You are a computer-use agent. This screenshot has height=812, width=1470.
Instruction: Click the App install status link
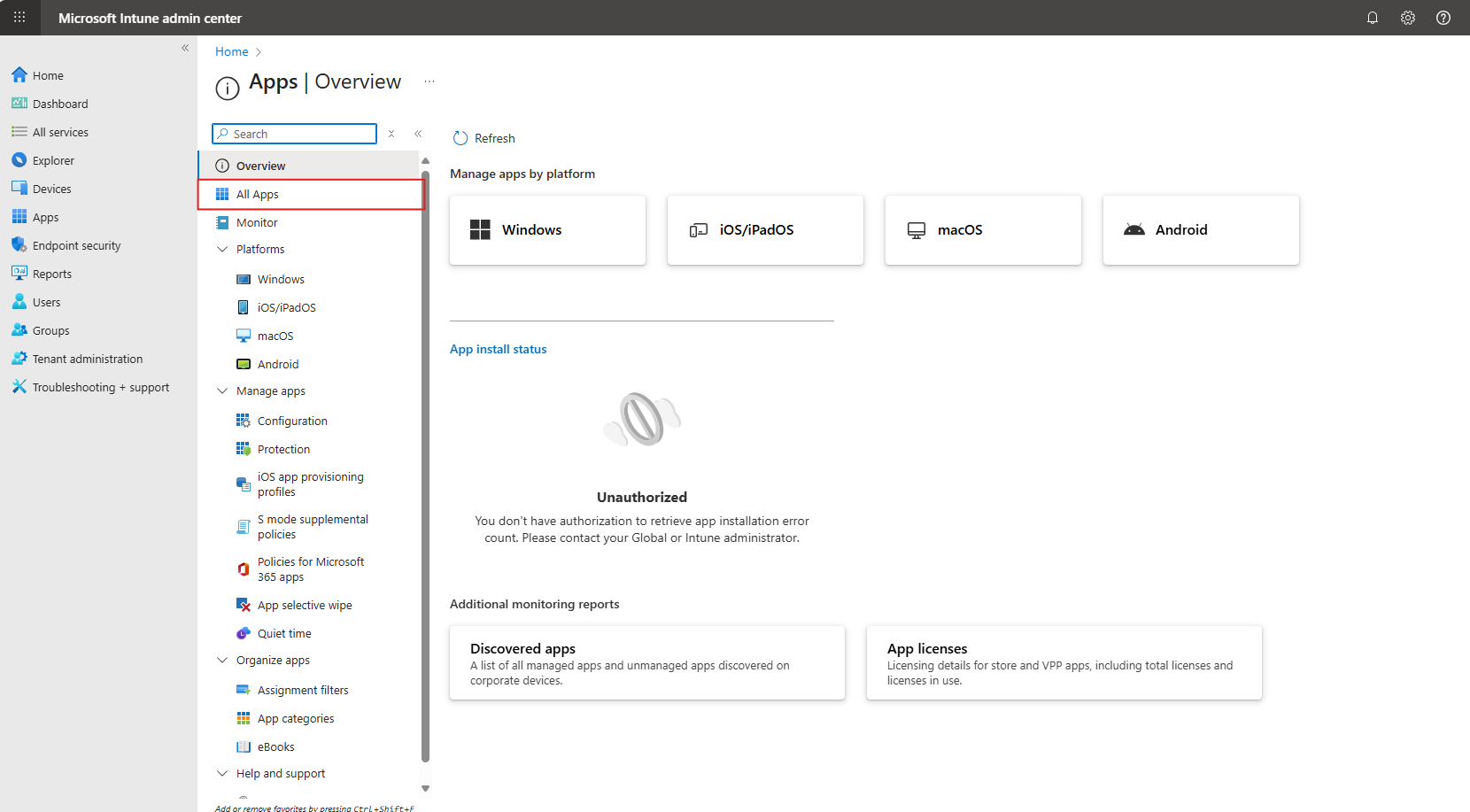[x=499, y=350]
